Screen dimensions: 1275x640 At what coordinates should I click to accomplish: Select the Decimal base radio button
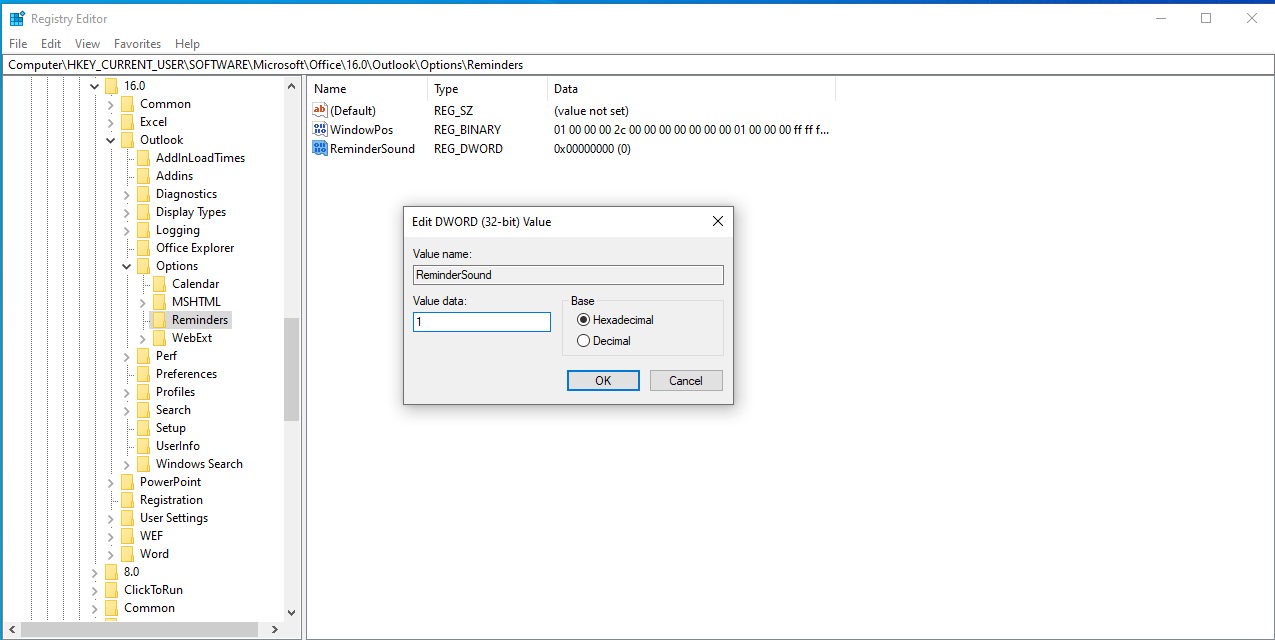[x=584, y=341]
